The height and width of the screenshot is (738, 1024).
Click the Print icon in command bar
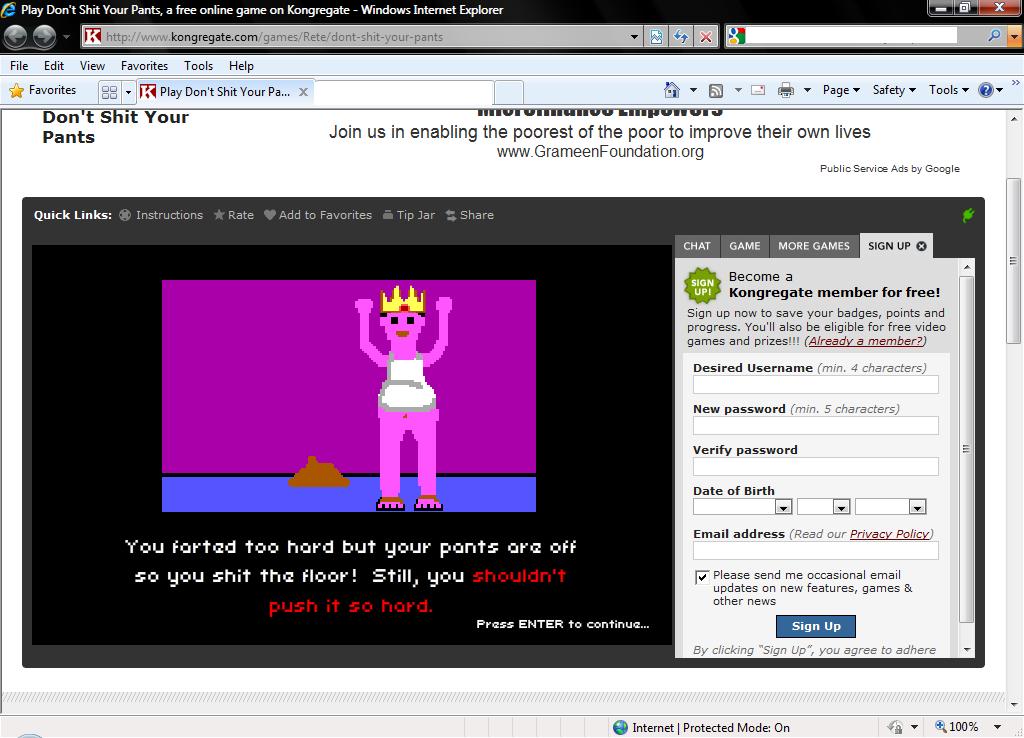click(786, 90)
